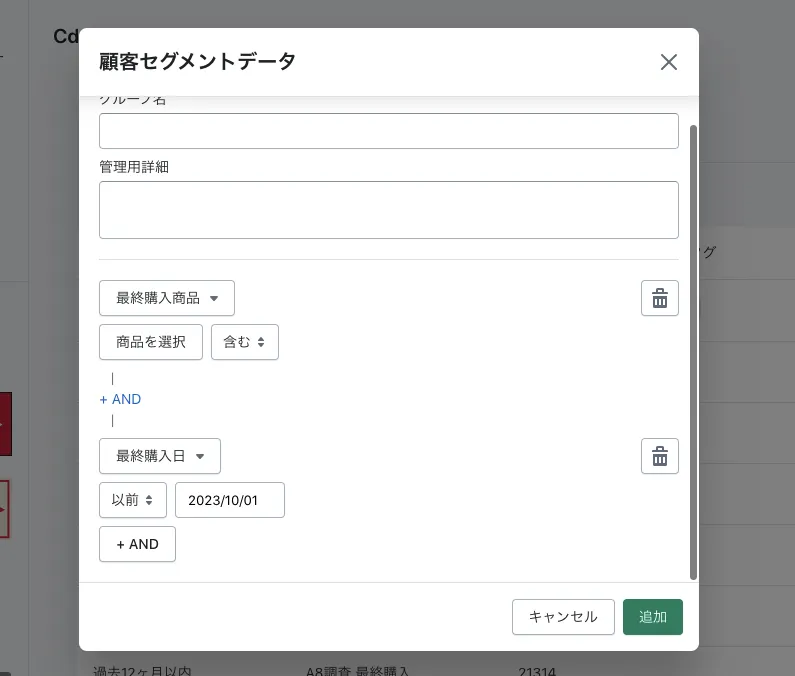Close the 顧客セグメントデータ dialog with the X
This screenshot has width=795, height=676.
(669, 62)
